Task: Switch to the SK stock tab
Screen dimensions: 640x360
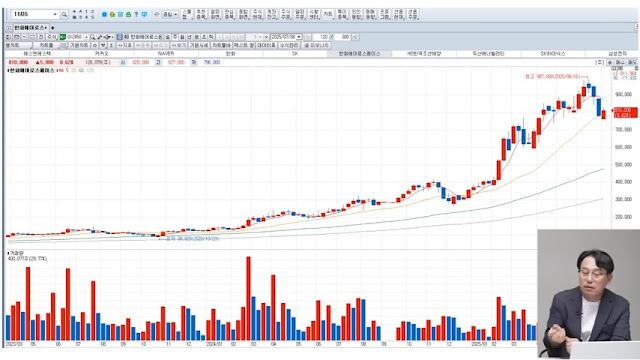Action: coord(295,54)
